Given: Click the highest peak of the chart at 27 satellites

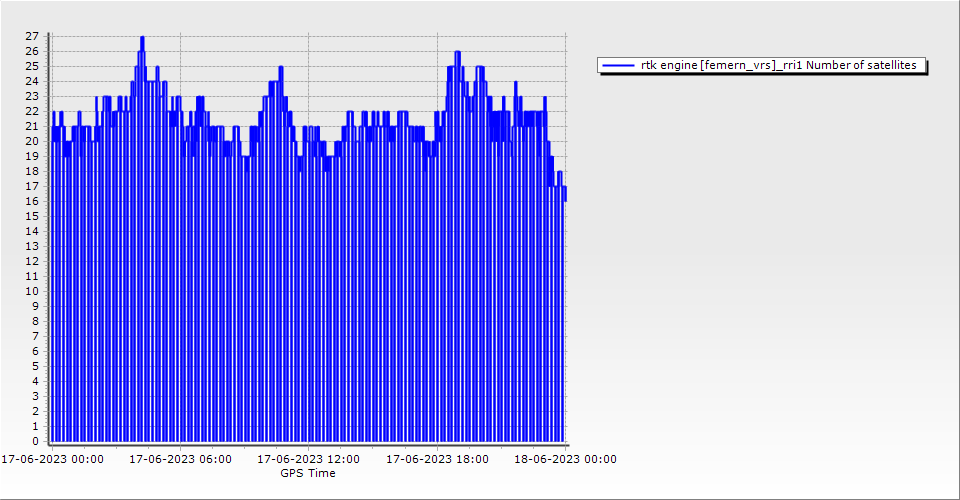Looking at the screenshot, I should point(142,40).
